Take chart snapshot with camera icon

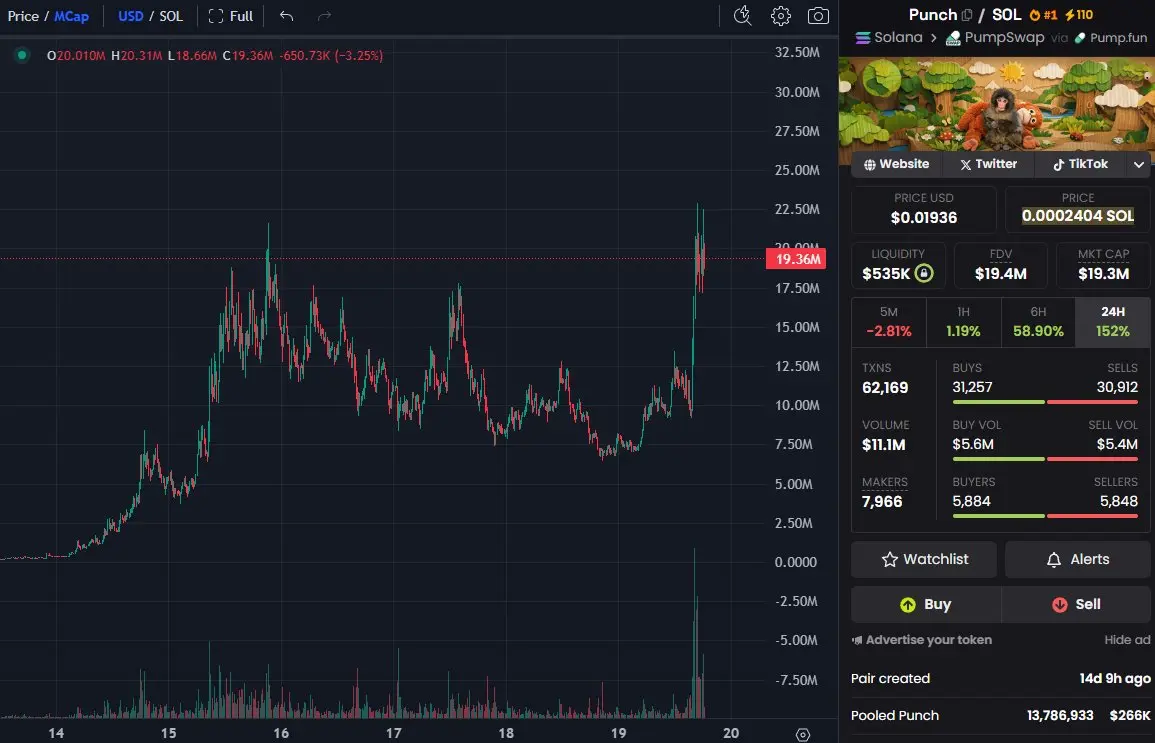click(818, 15)
